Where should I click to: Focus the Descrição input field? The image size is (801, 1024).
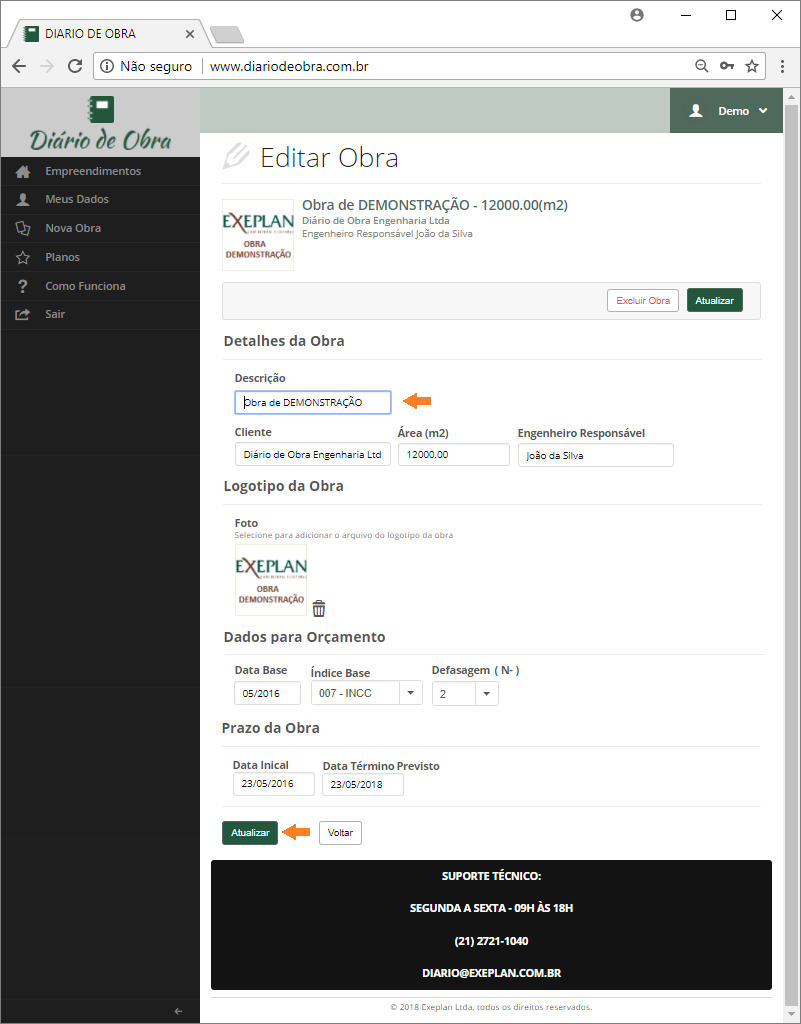[x=313, y=402]
